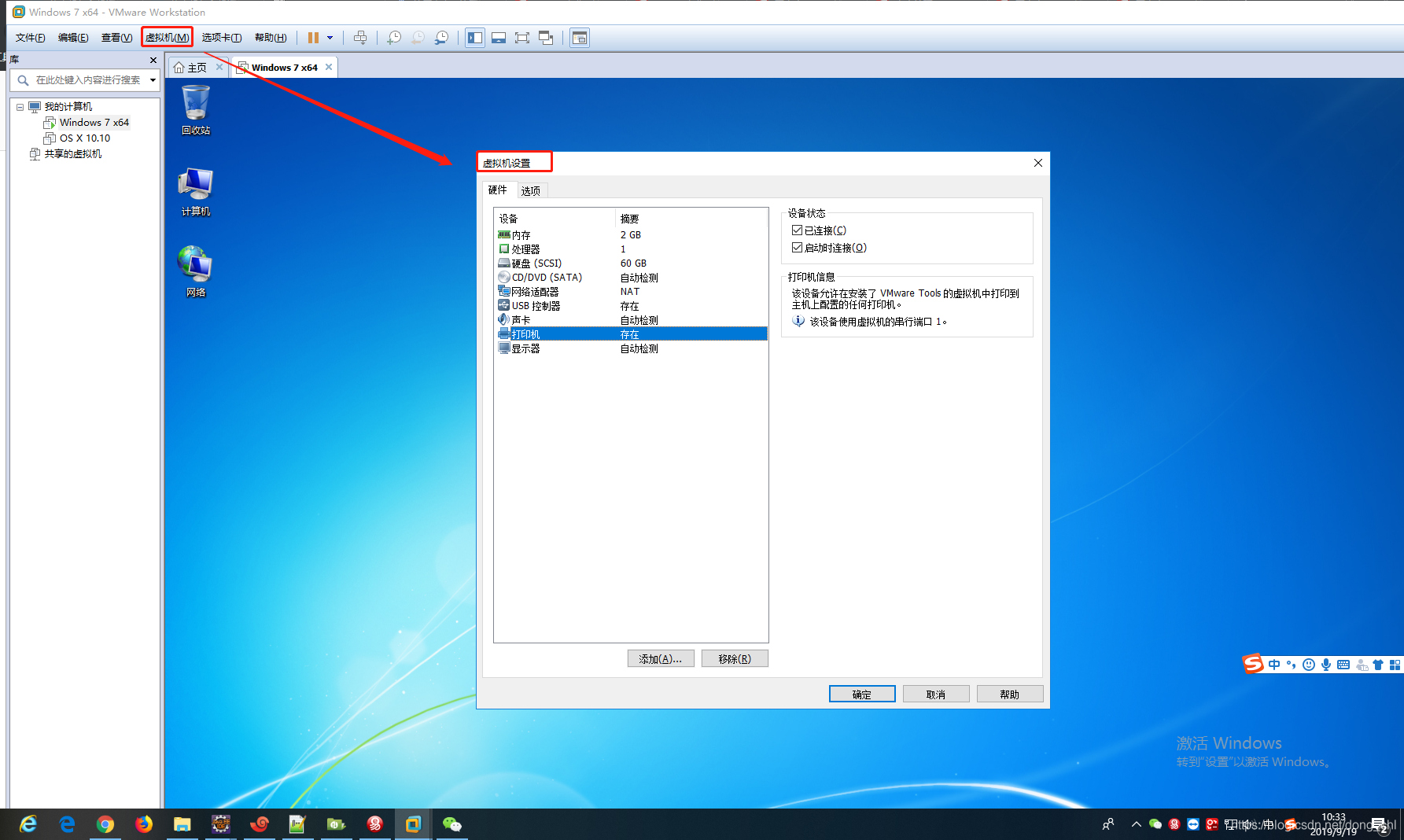Select the 声卡 device row

[x=632, y=320]
